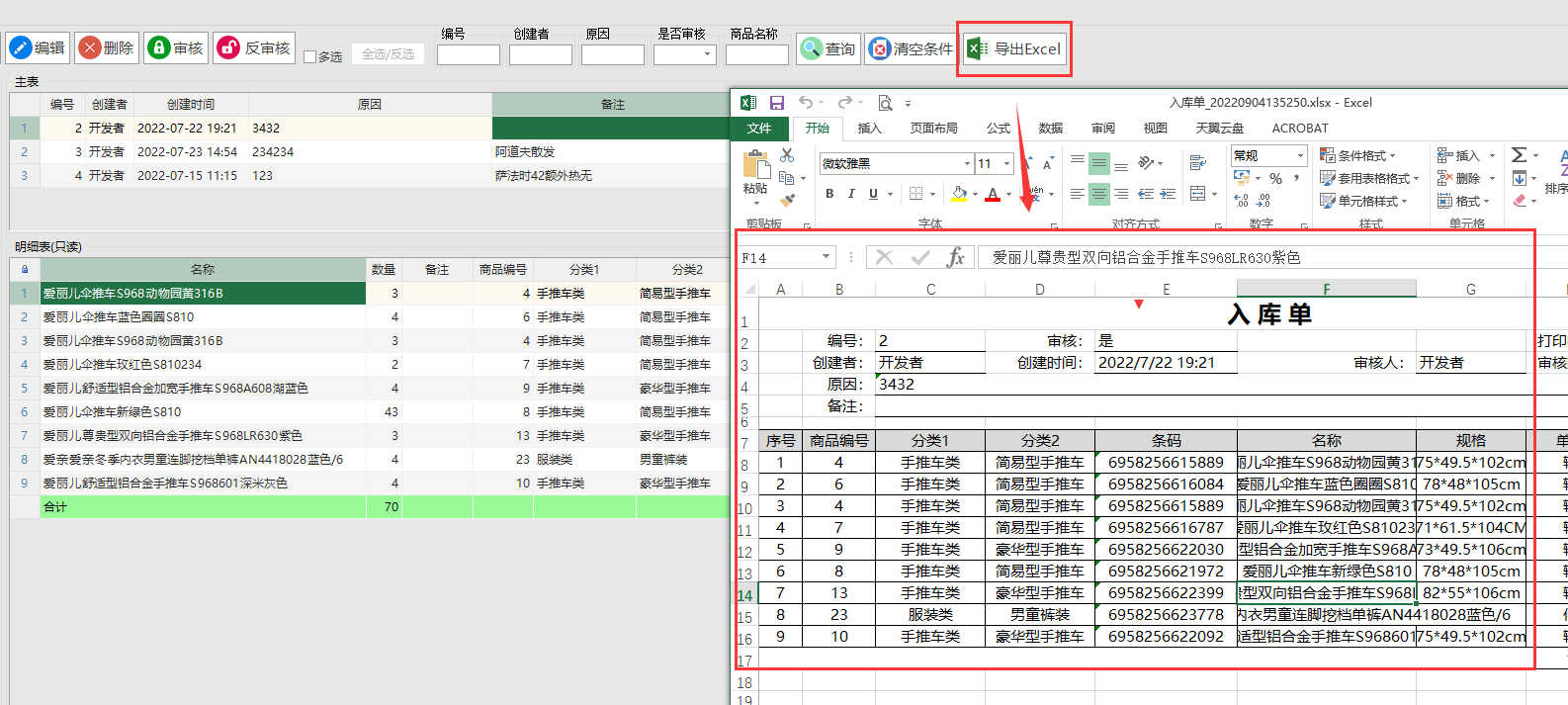Open the 条件格式 conditional formatting menu
Viewport: 1568px width, 705px height.
pos(1357,156)
